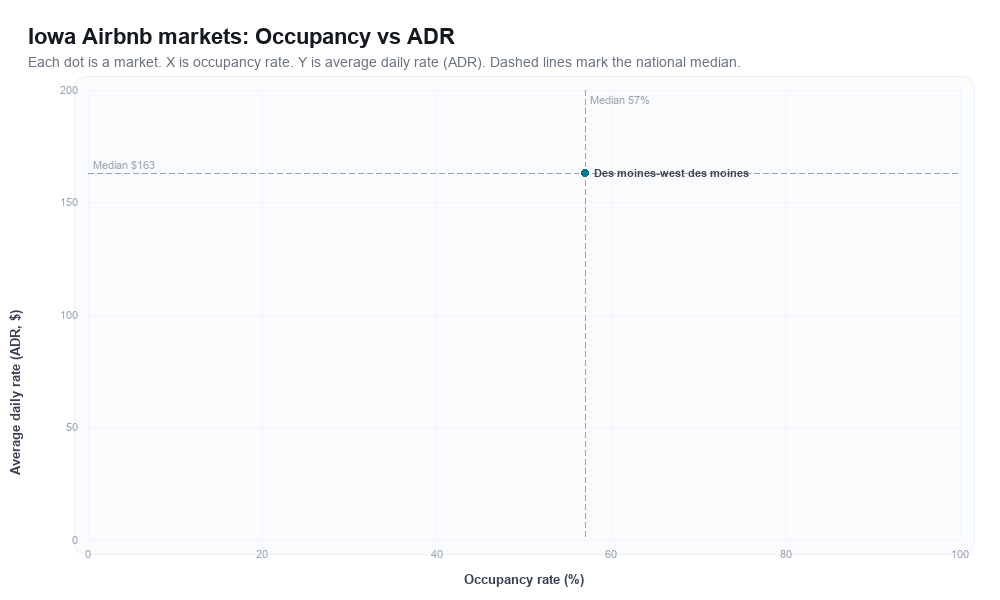
Task: Click the x-axis tick label 80
Action: (x=786, y=555)
